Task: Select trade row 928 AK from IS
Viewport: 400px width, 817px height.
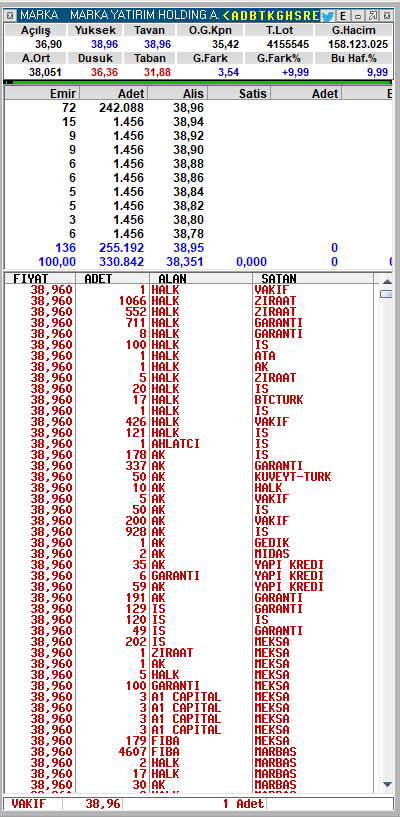Action: (190, 531)
